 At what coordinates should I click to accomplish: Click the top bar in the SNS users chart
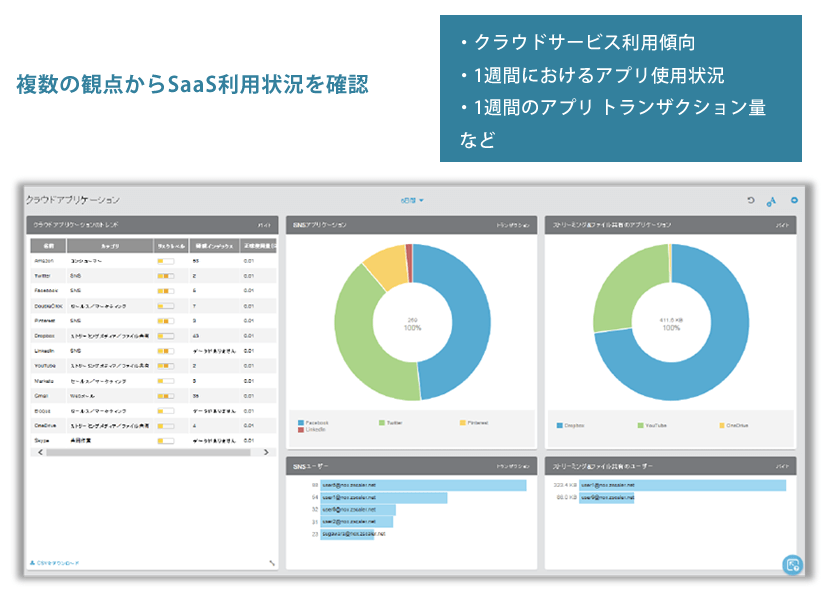[423, 485]
